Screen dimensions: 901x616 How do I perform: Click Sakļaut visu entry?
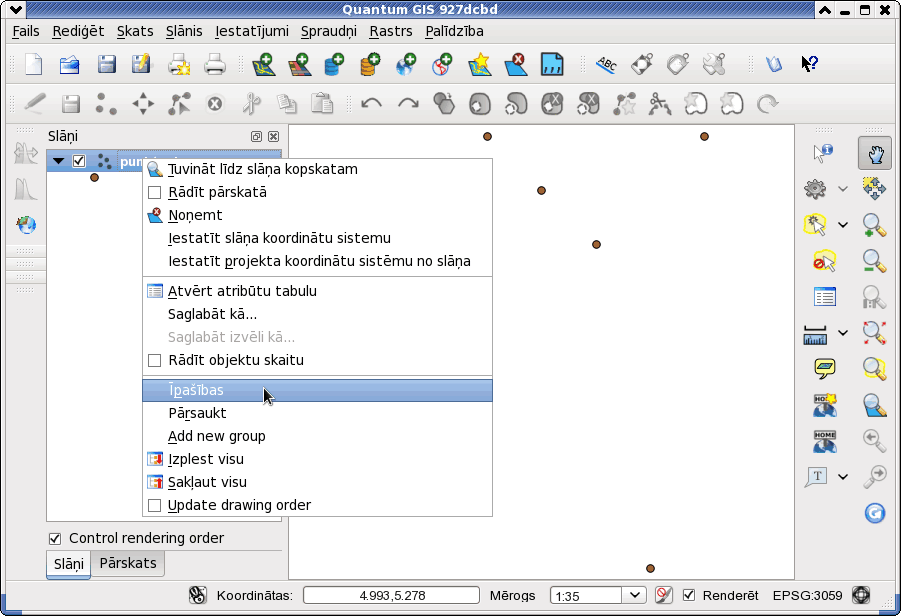coord(317,482)
